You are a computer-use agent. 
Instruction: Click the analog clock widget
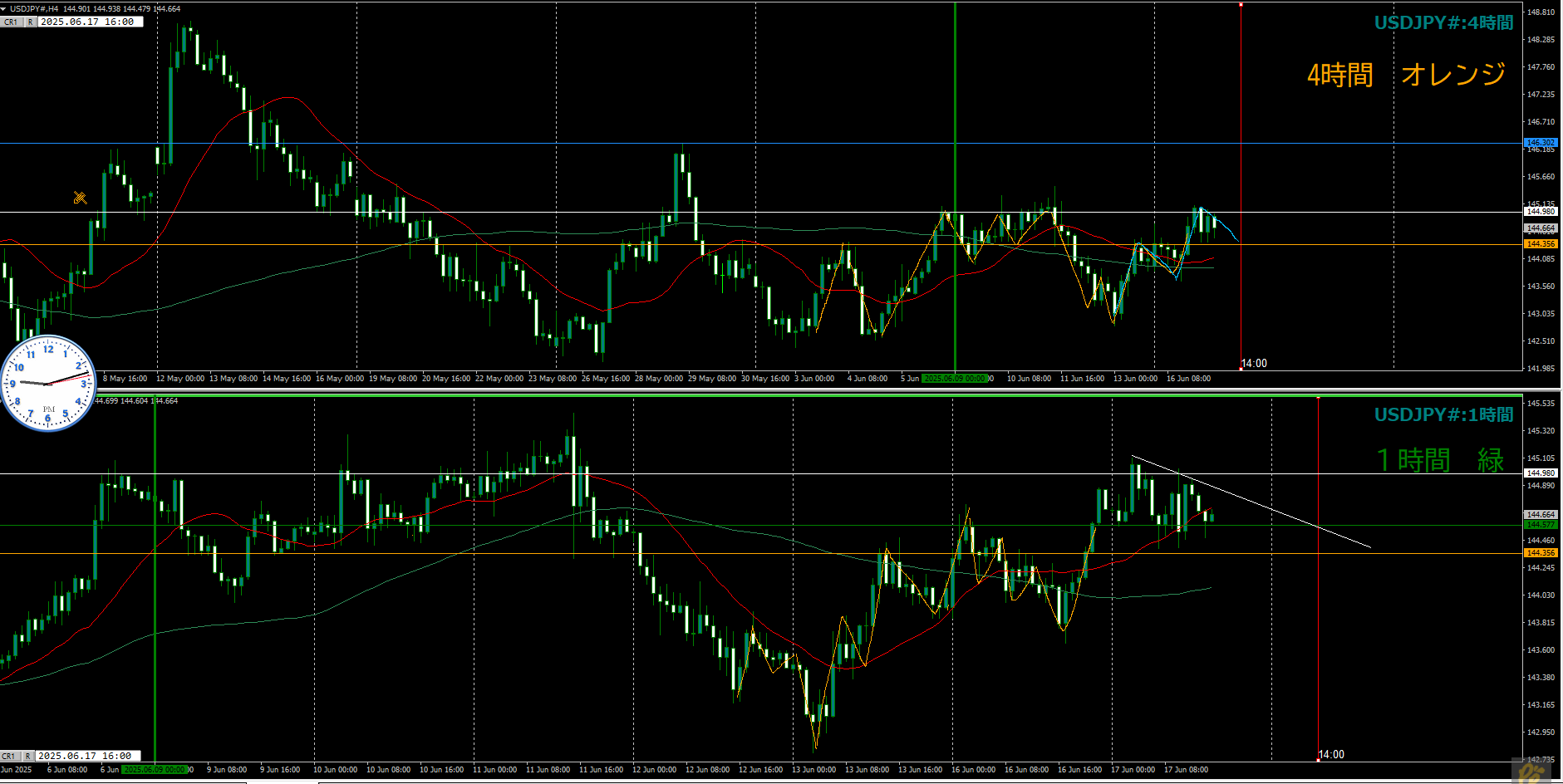click(48, 383)
